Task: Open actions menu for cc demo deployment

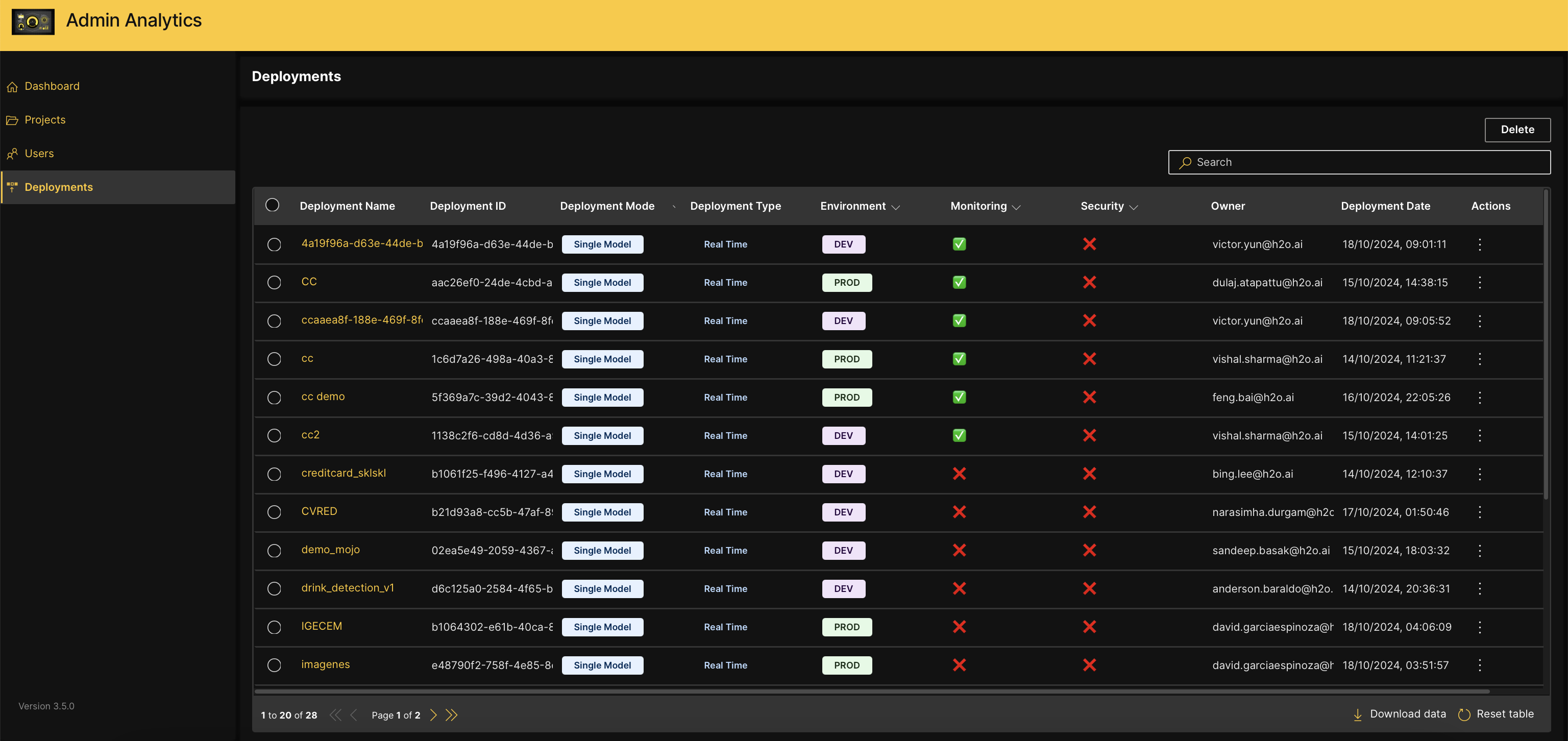Action: (x=1480, y=397)
